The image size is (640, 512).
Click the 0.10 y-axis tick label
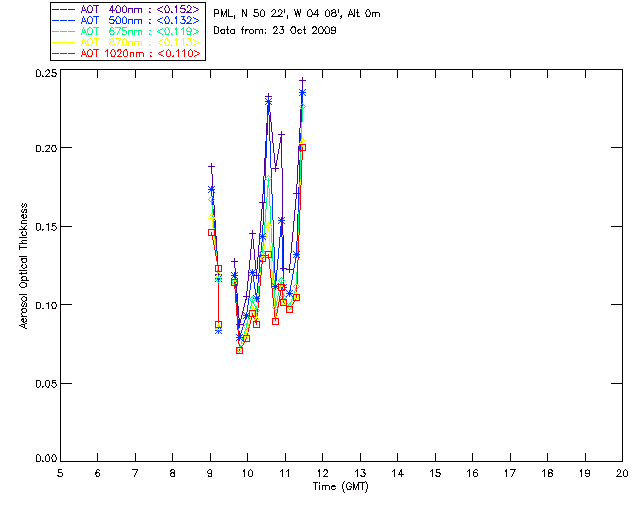tap(46, 305)
